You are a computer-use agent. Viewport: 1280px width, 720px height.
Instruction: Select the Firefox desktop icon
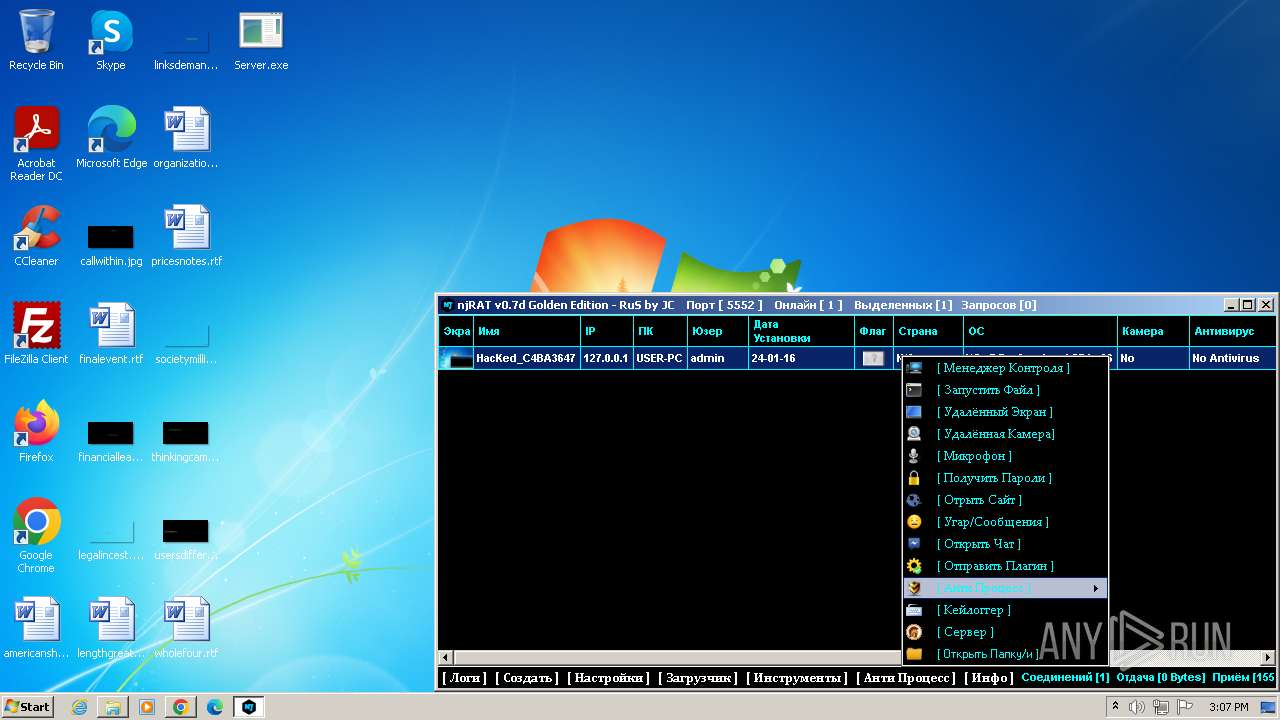(36, 432)
